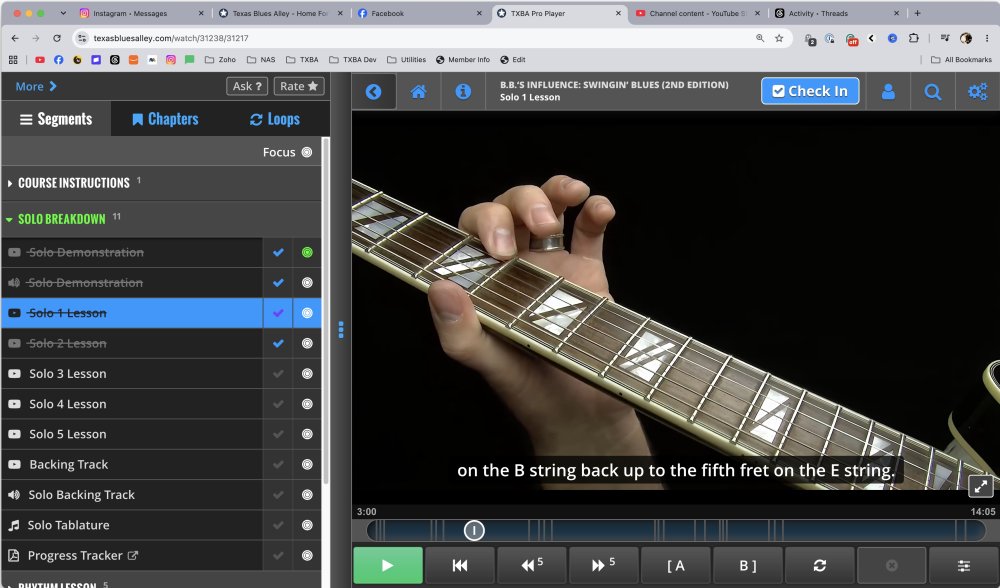
Task: Seek within the blue video timeline
Action: tap(676, 530)
